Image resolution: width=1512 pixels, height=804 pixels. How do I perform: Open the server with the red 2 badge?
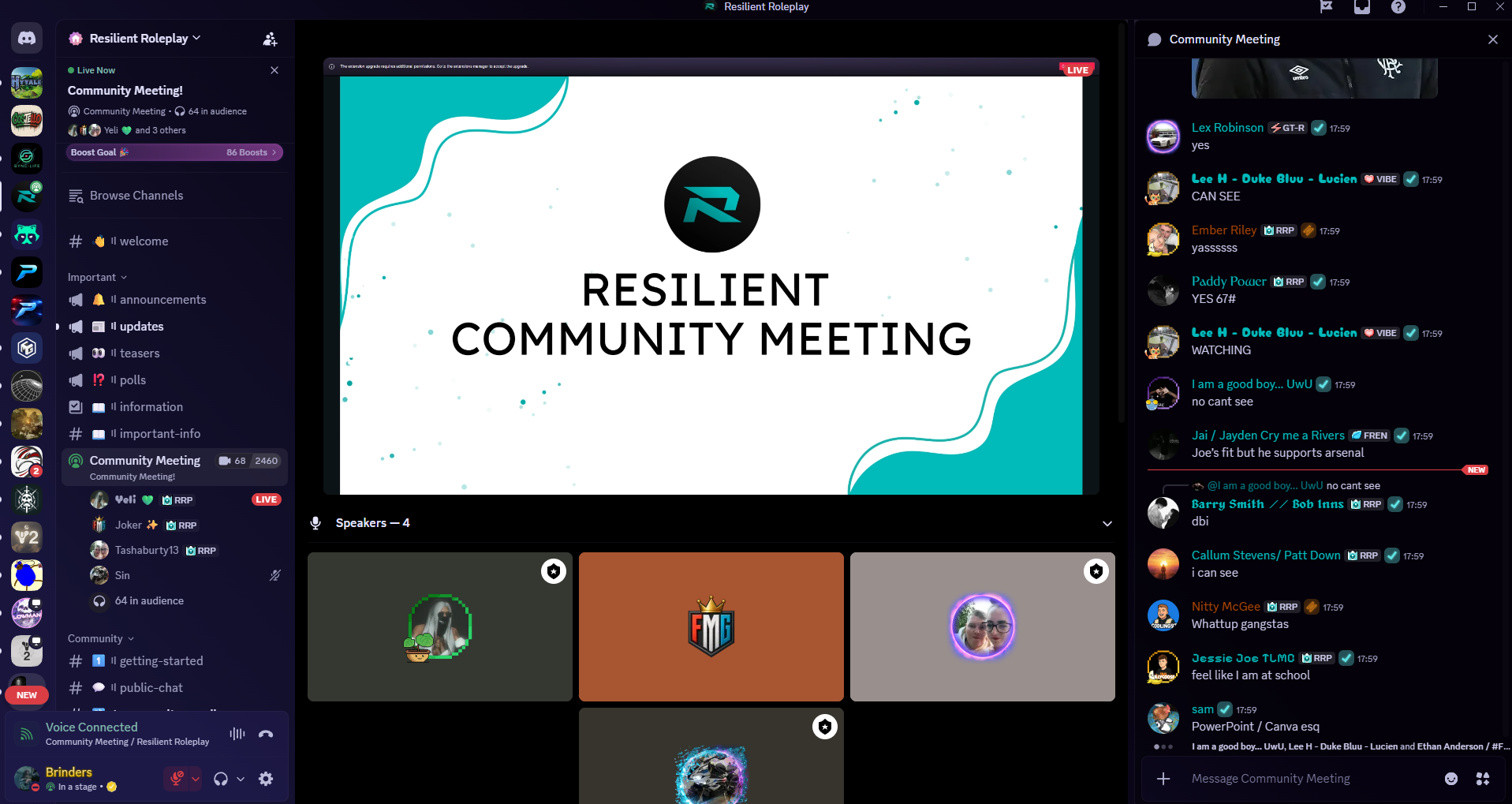point(27,462)
